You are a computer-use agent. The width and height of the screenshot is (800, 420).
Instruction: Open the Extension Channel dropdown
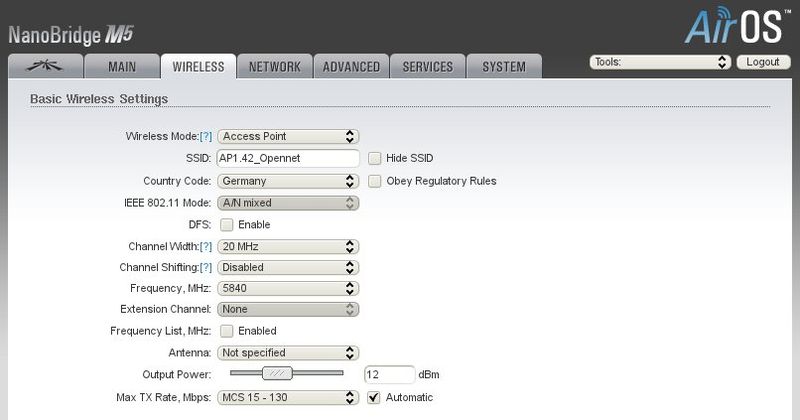point(288,309)
